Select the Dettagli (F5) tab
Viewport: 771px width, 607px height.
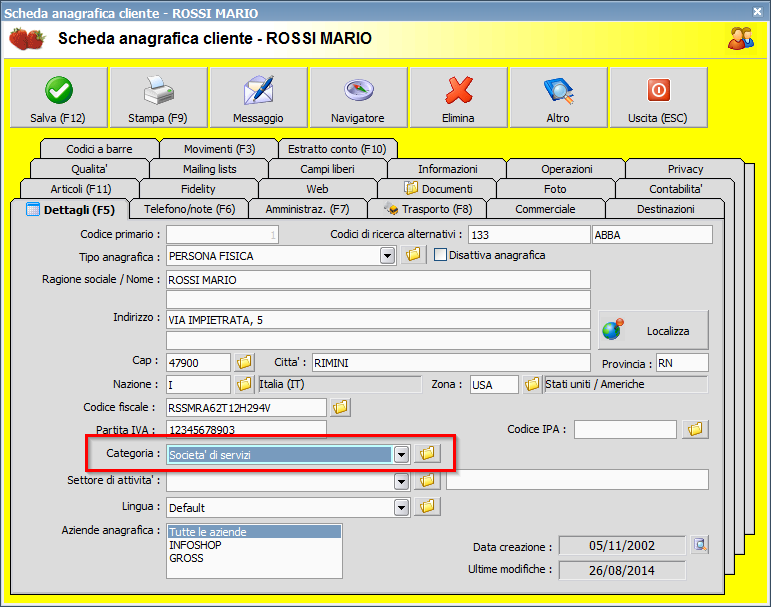70,210
